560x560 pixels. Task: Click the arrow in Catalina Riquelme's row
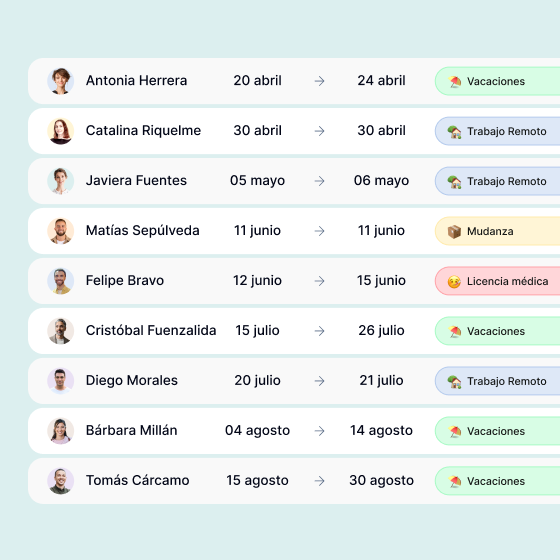[319, 131]
